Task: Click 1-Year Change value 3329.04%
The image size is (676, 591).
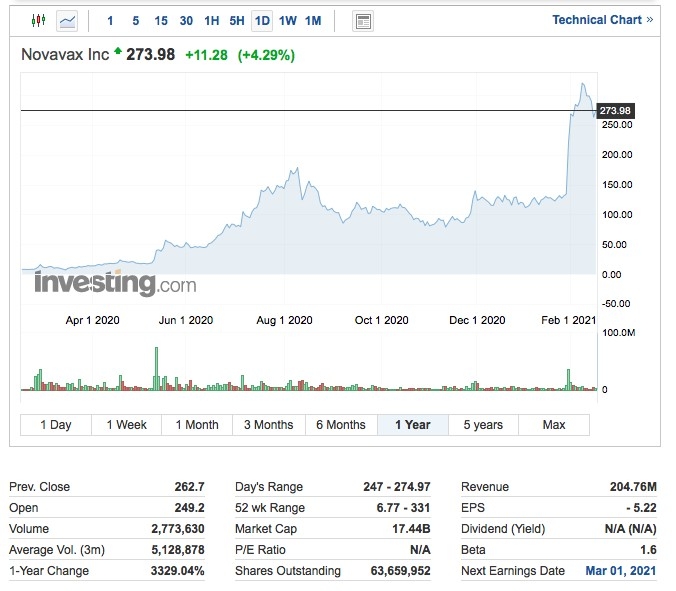Action: [x=177, y=571]
